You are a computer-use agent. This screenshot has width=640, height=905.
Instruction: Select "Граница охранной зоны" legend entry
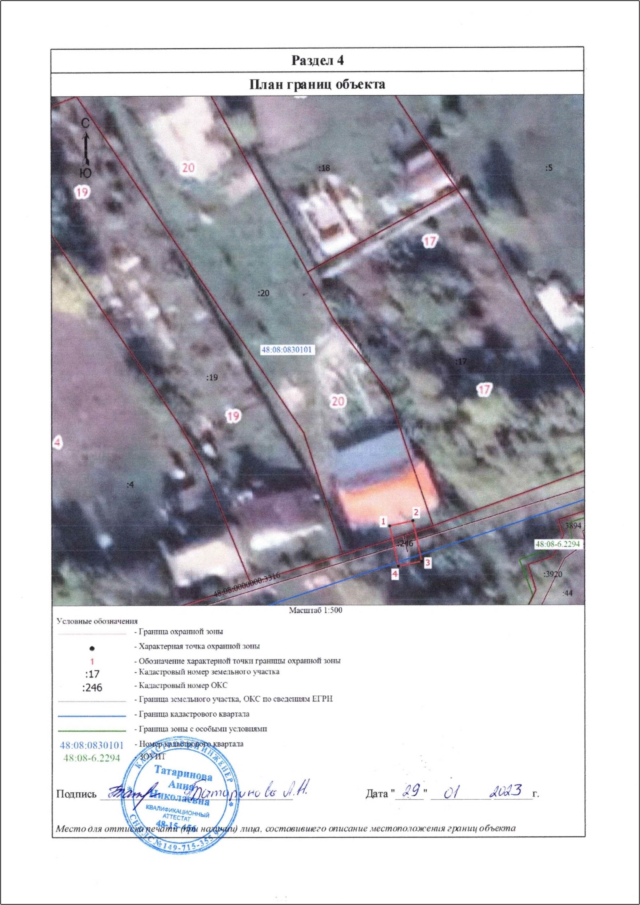(x=178, y=633)
